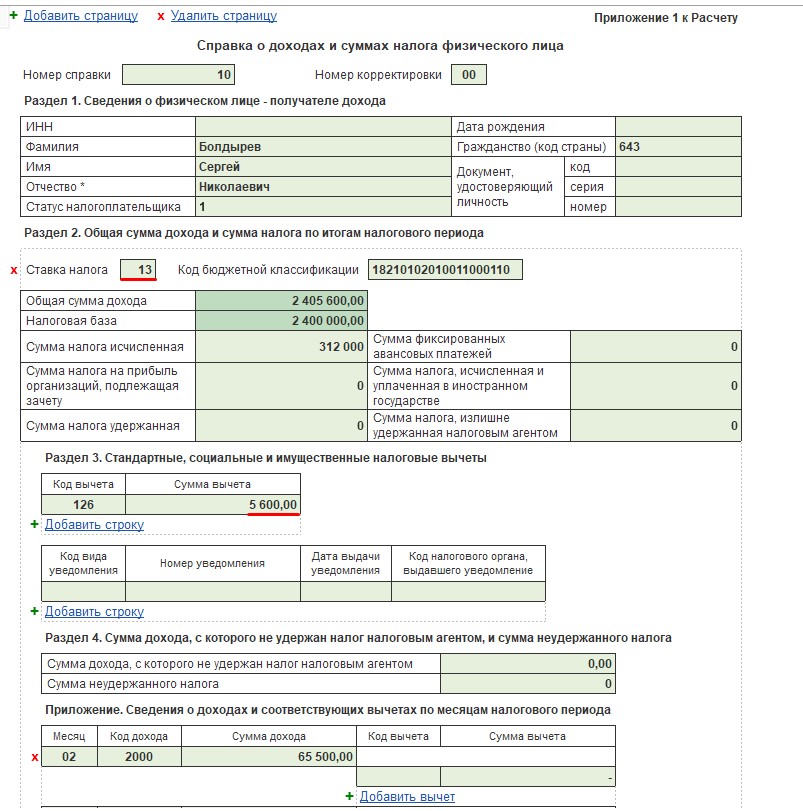Edit the Отчество field with Николаевич

pos(323,187)
